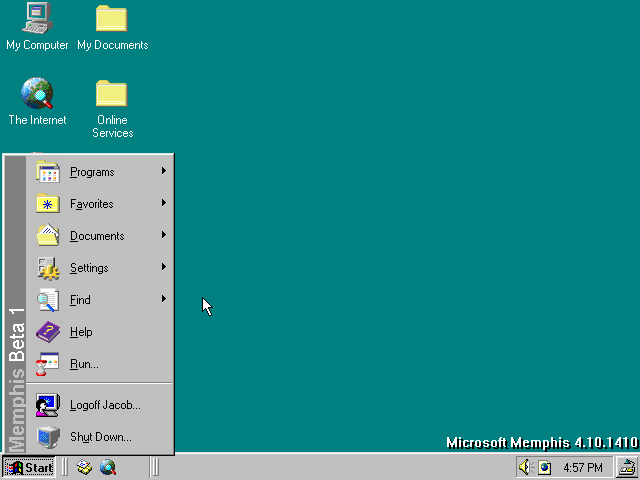The image size is (640, 480).
Task: Click the Show Desktop quick launch icon
Action: pos(84,467)
